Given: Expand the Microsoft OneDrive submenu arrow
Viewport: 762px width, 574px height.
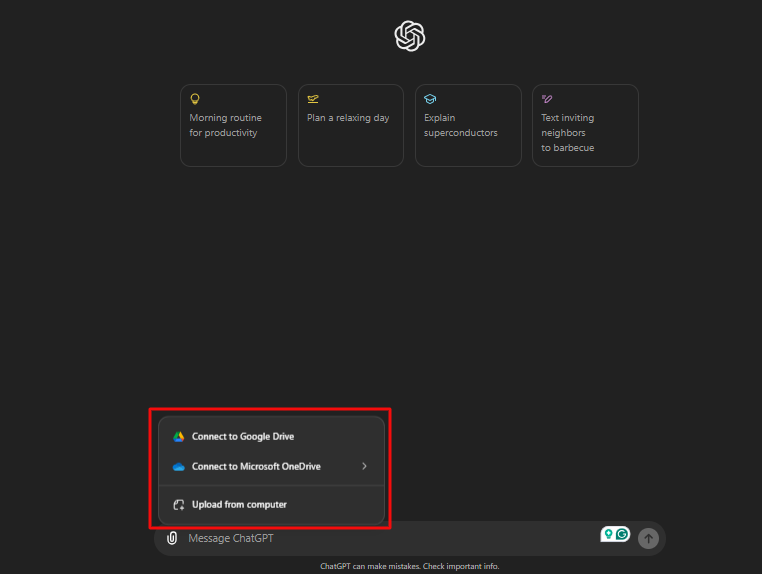Looking at the screenshot, I should [364, 466].
